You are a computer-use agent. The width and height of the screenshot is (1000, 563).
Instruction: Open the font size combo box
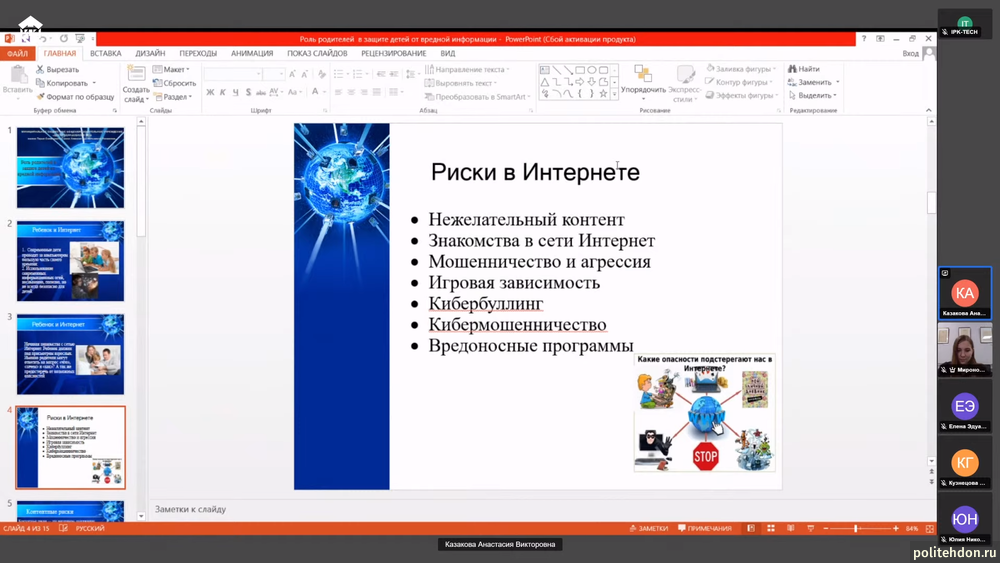pos(273,75)
